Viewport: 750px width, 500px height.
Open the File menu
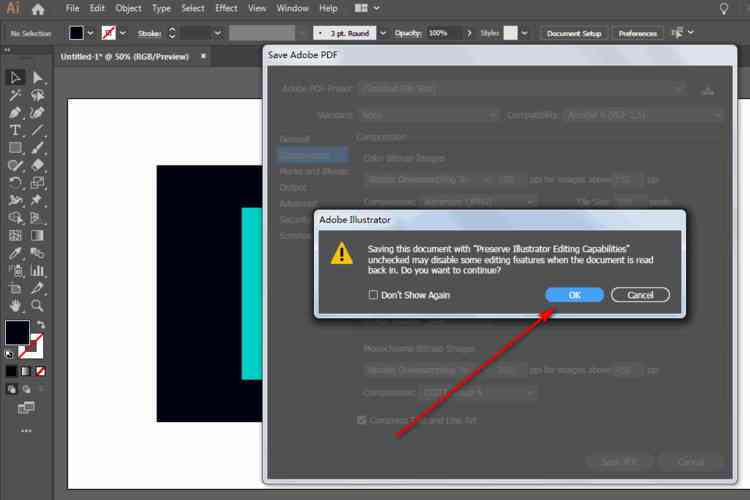72,8
